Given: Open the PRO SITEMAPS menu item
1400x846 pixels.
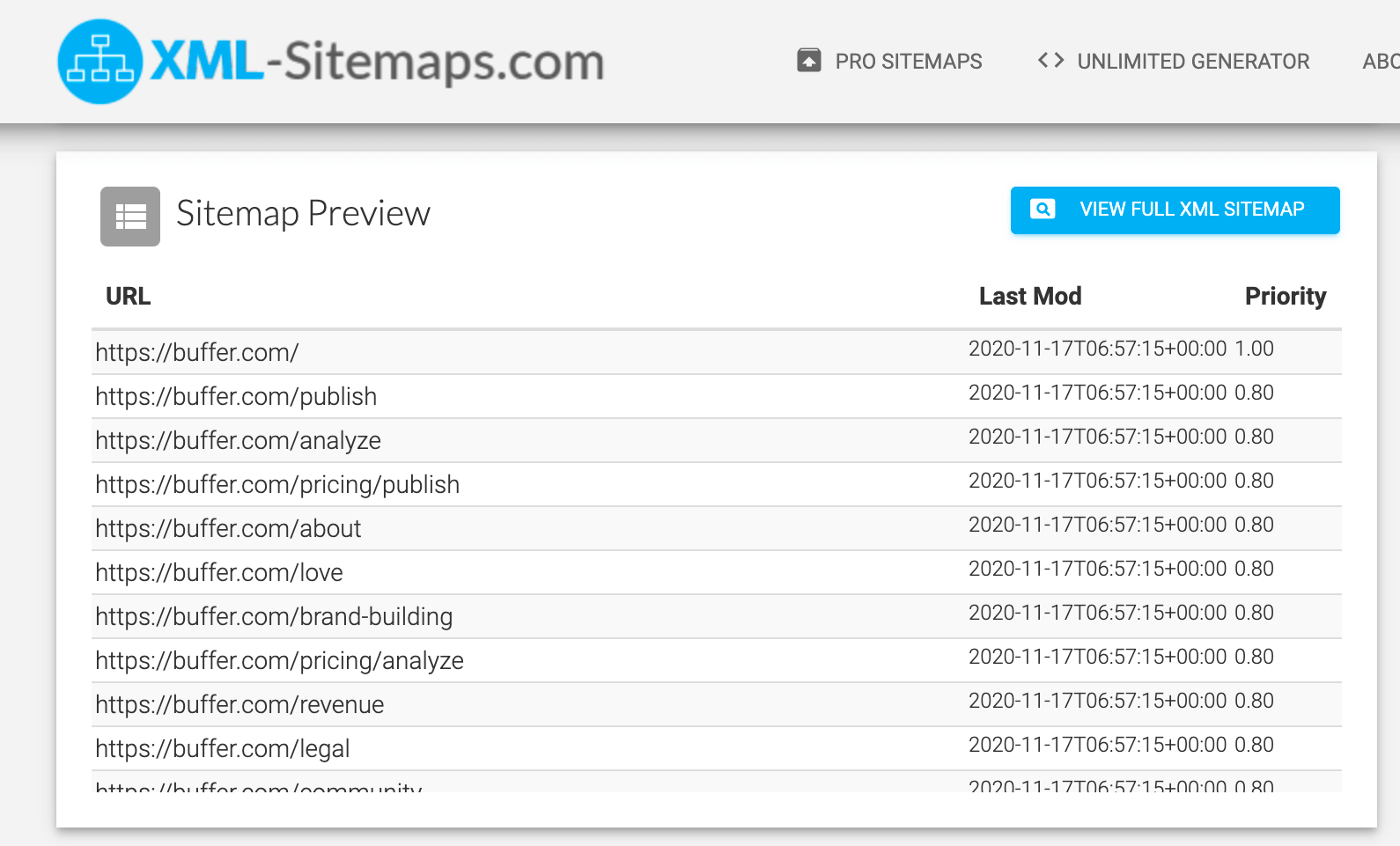Looking at the screenshot, I should tap(909, 62).
